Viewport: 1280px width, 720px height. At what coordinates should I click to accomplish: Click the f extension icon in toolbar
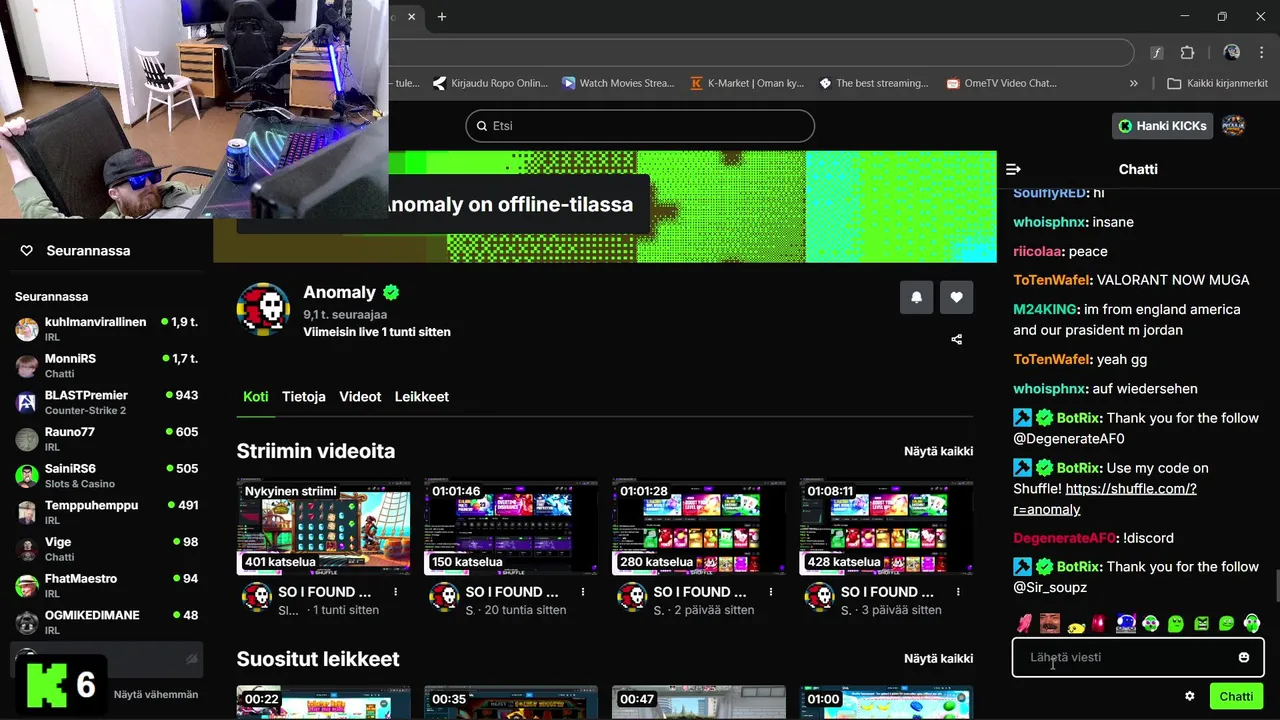(x=1157, y=53)
